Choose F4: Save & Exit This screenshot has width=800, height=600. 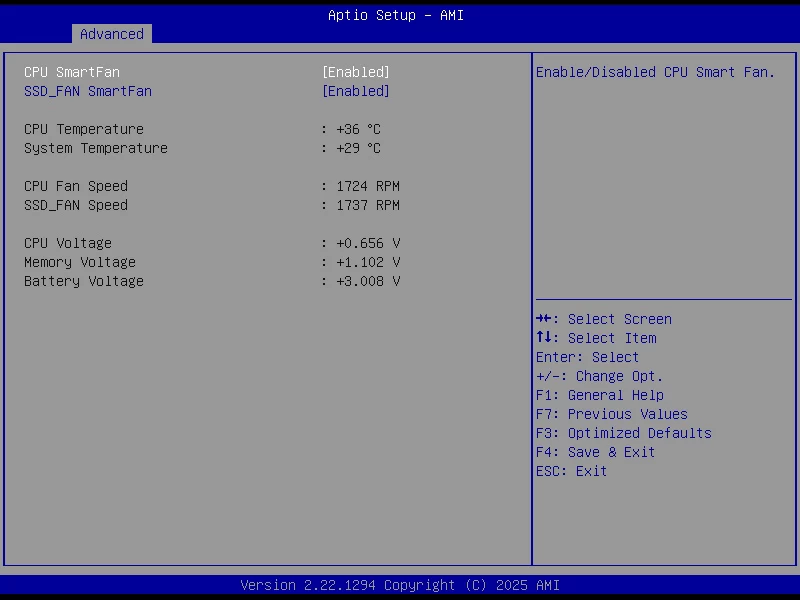point(595,452)
